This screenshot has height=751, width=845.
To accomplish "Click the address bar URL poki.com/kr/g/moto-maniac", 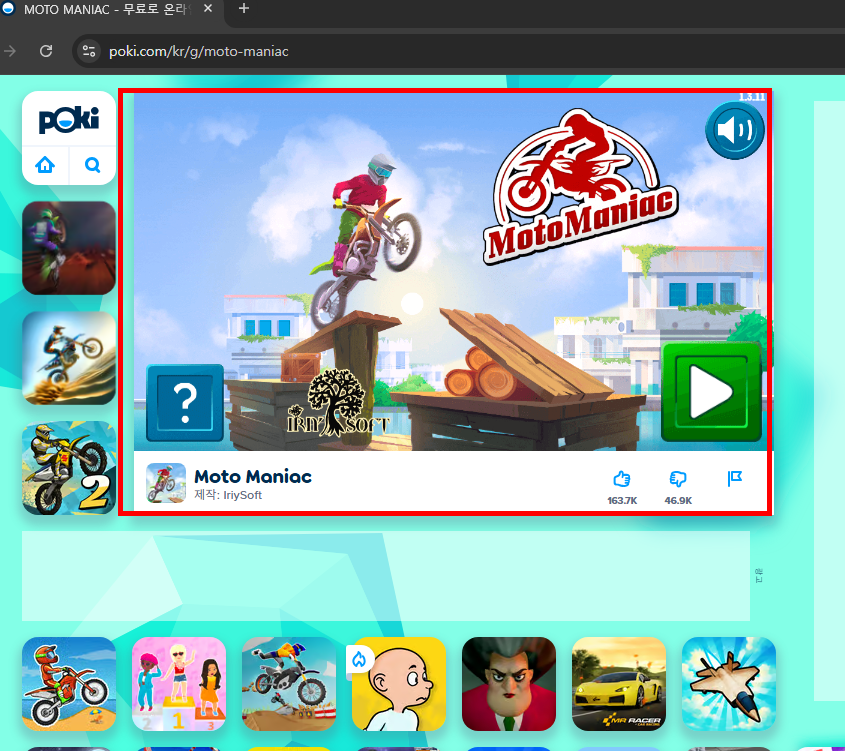I will [x=199, y=51].
